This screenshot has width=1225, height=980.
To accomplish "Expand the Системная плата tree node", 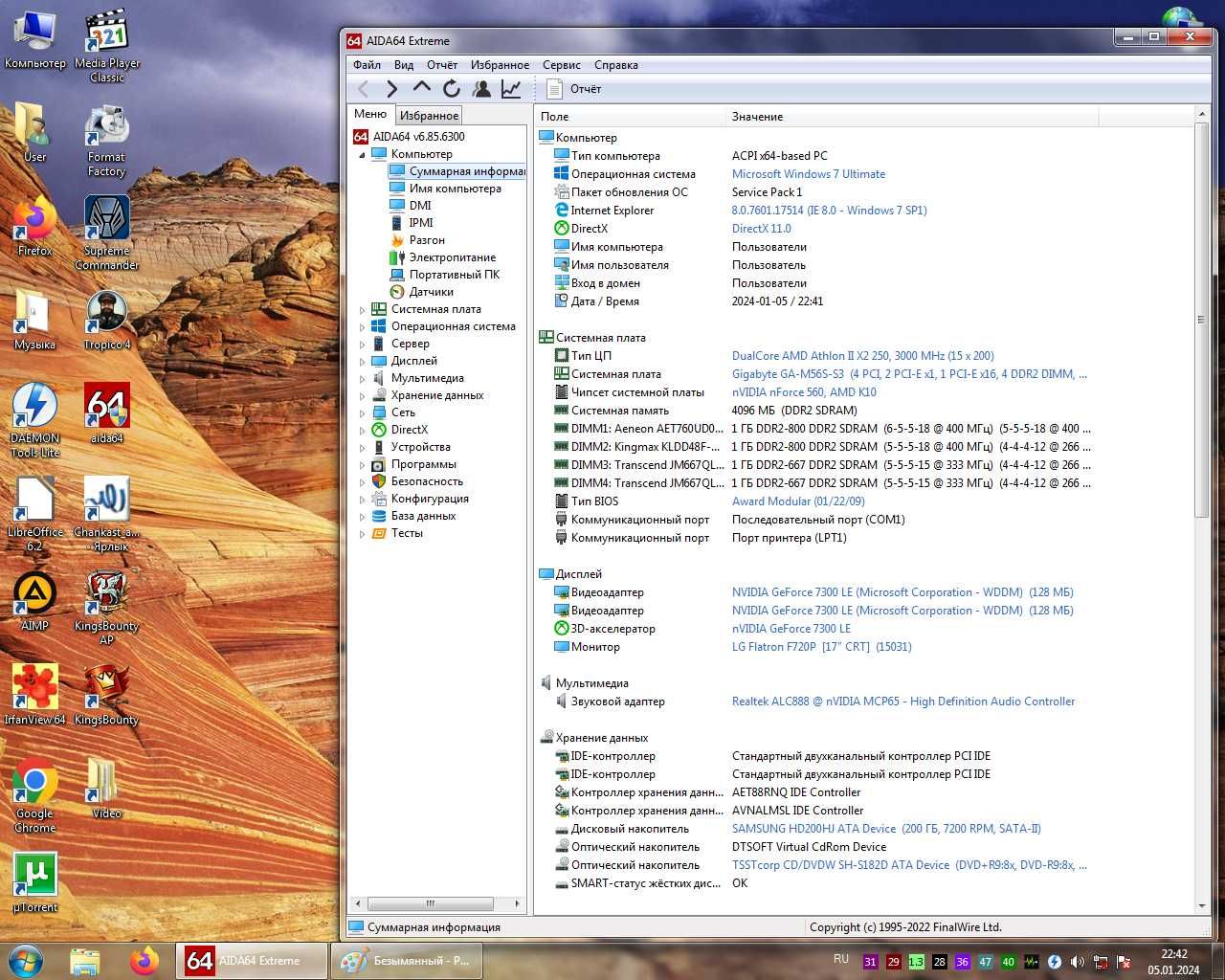I will [x=362, y=310].
